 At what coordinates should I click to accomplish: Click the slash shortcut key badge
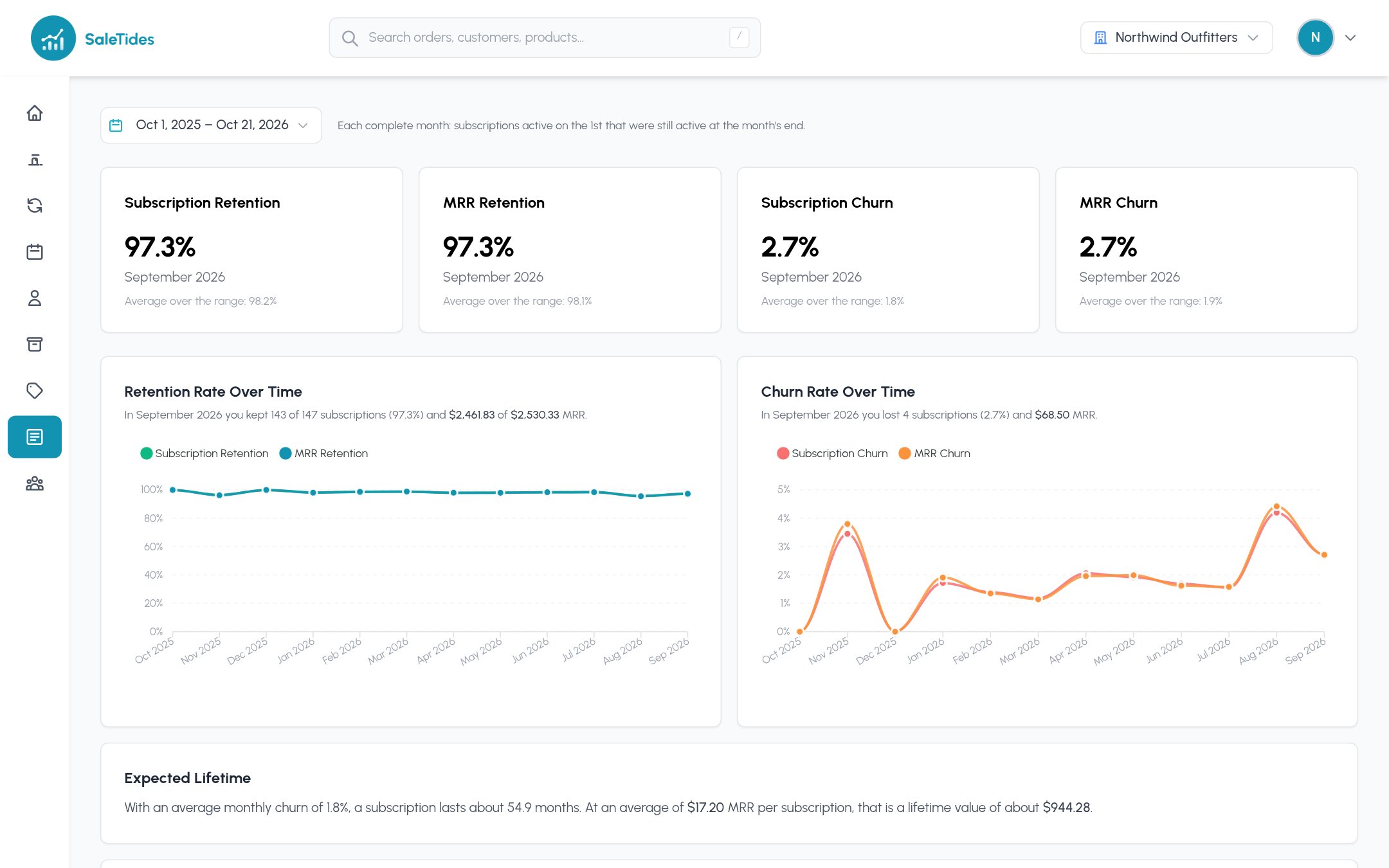pos(739,37)
